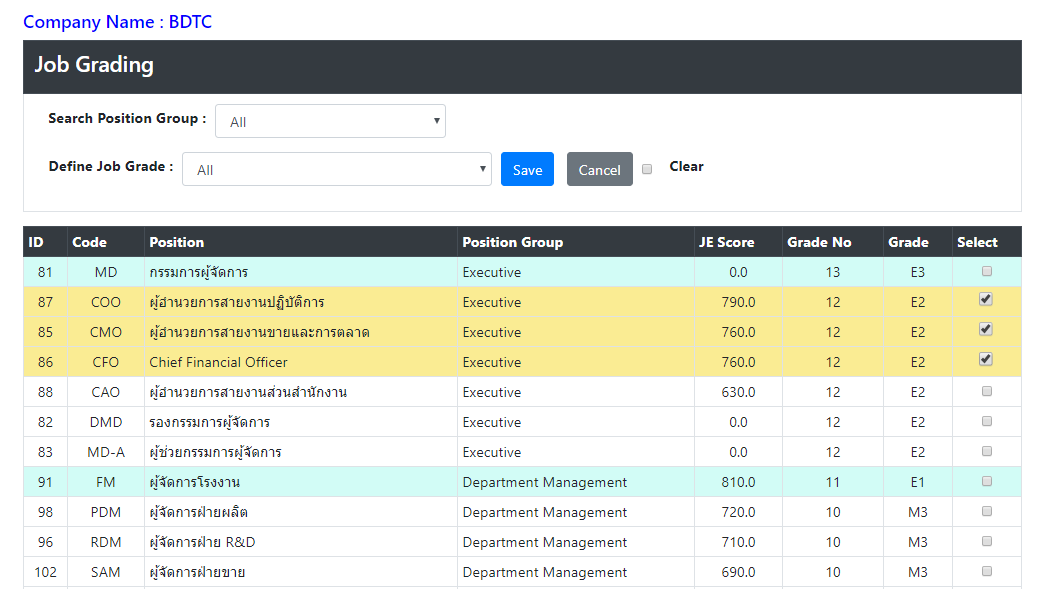1044x589 pixels.
Task: Click the JE score 630.0 cell
Action: click(x=738, y=392)
